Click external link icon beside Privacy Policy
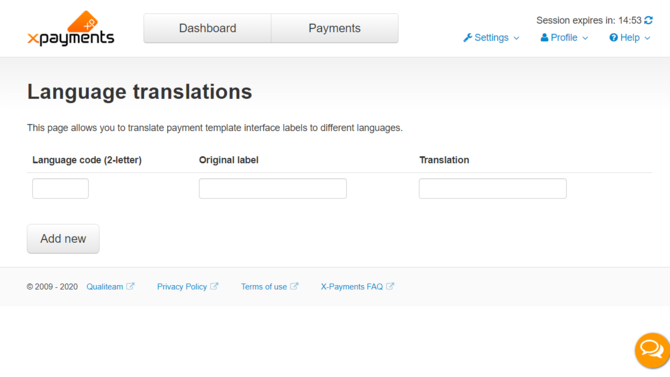This screenshot has width=670, height=377. 214,286
